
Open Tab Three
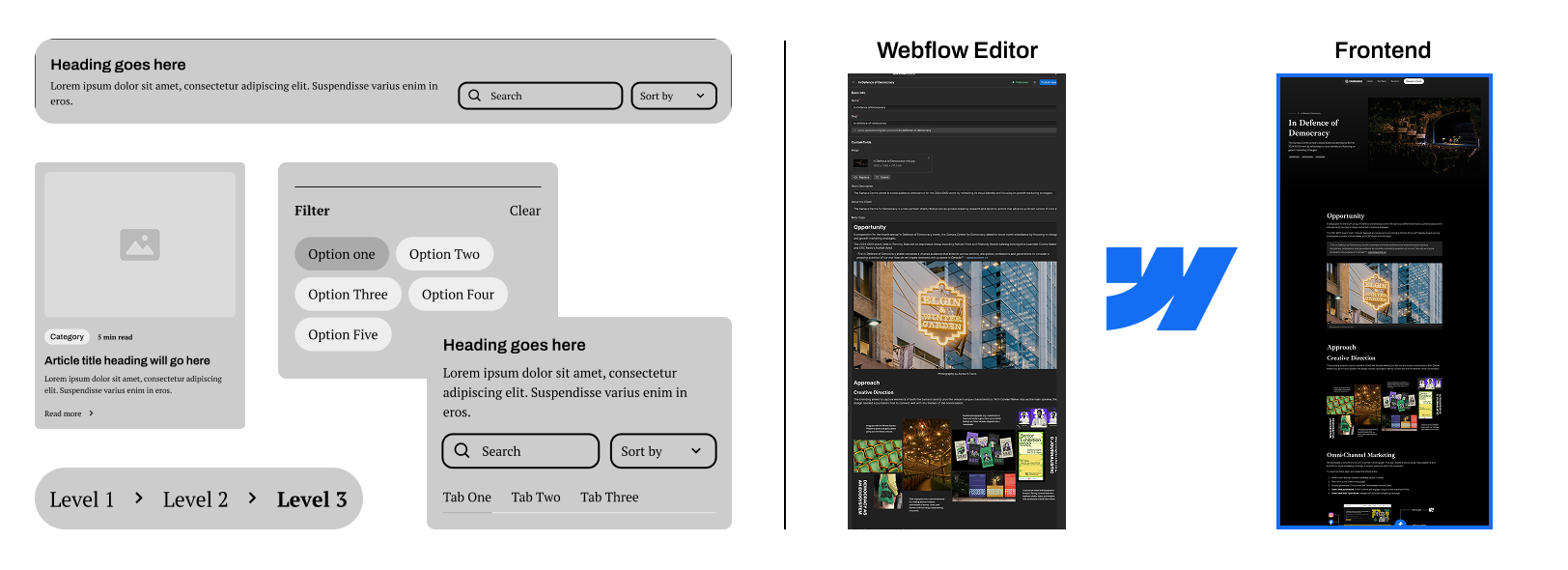pos(609,498)
